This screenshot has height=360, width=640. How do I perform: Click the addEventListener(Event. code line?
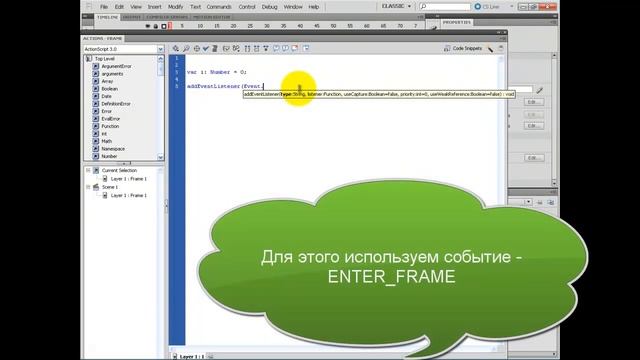pos(225,86)
